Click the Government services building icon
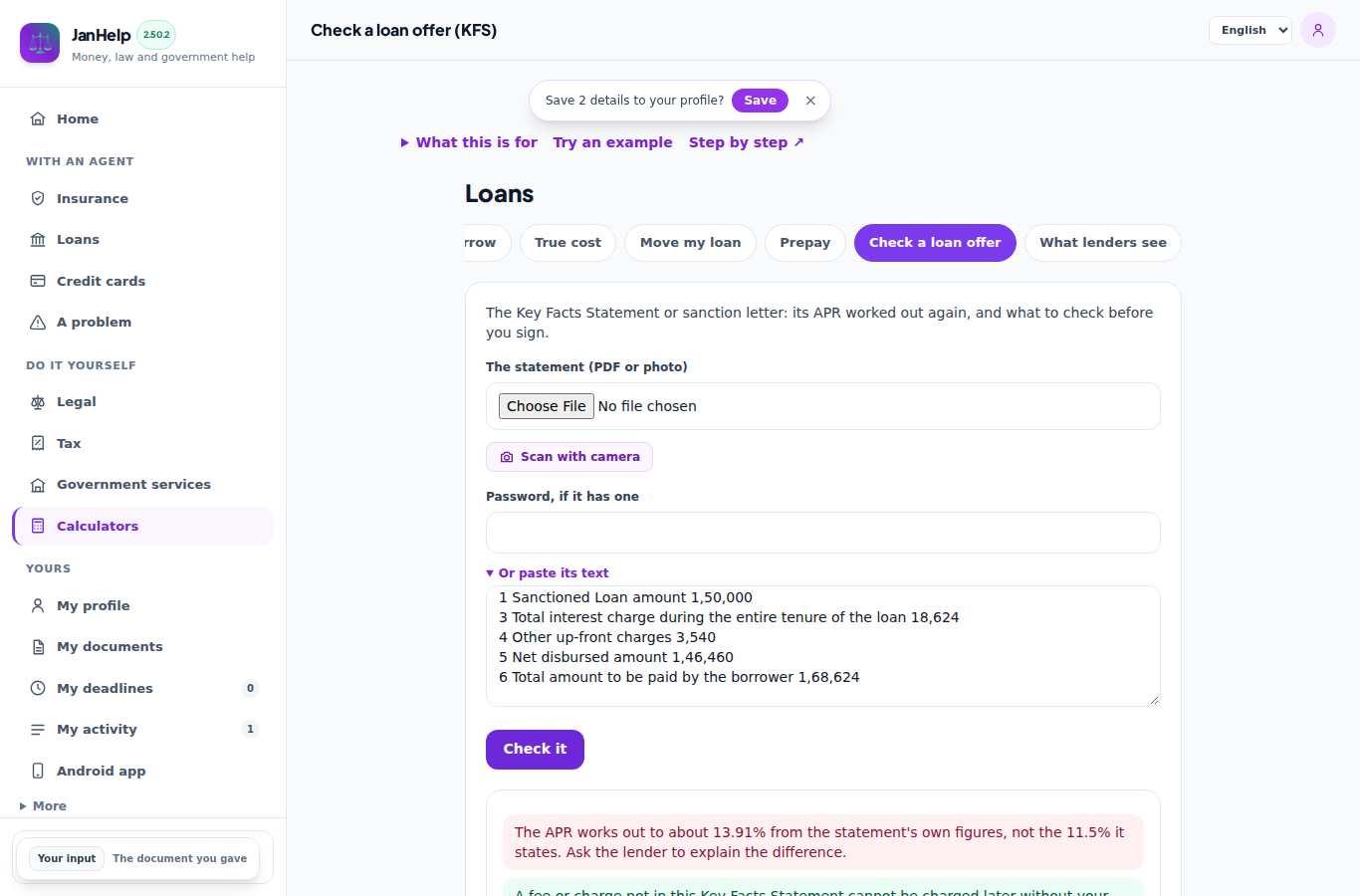Image resolution: width=1360 pixels, height=896 pixels. coord(38,484)
